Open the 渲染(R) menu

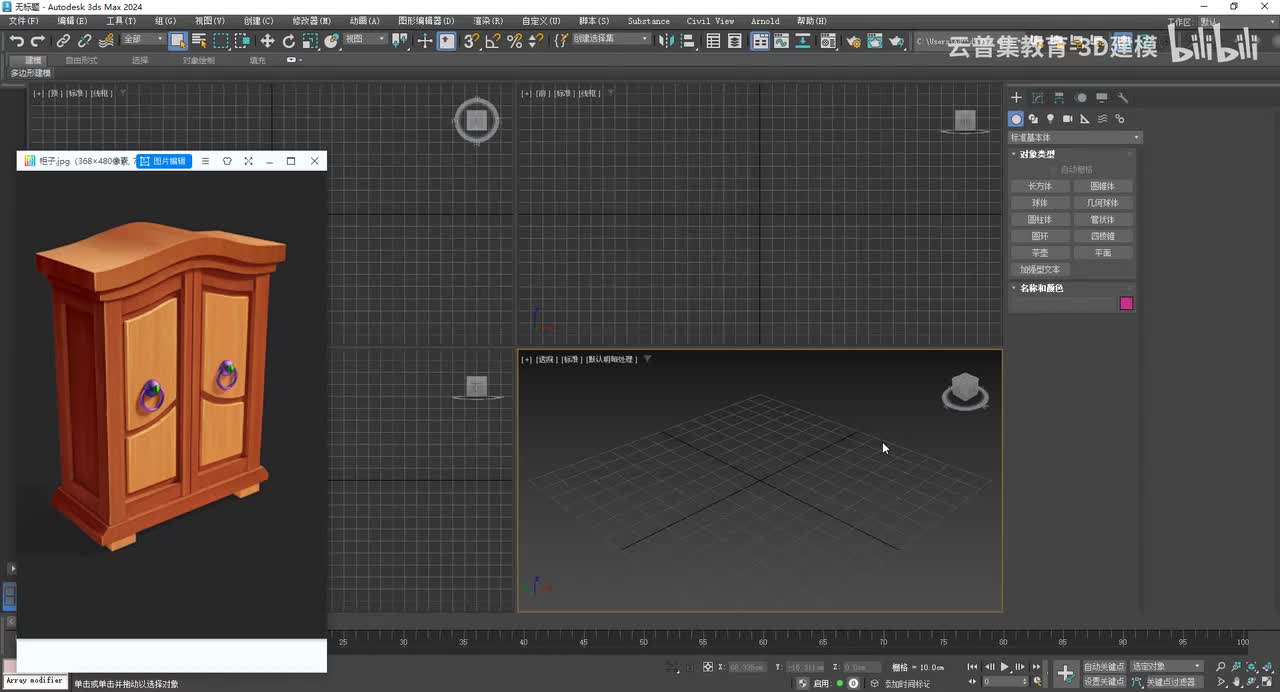coord(488,21)
